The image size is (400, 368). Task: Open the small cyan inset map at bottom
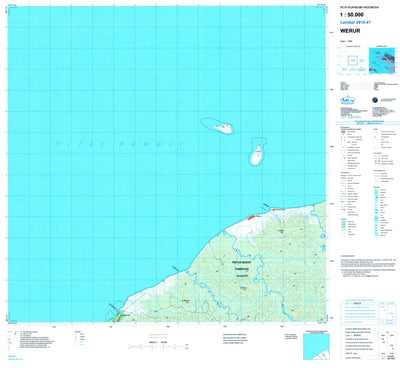tap(316, 347)
